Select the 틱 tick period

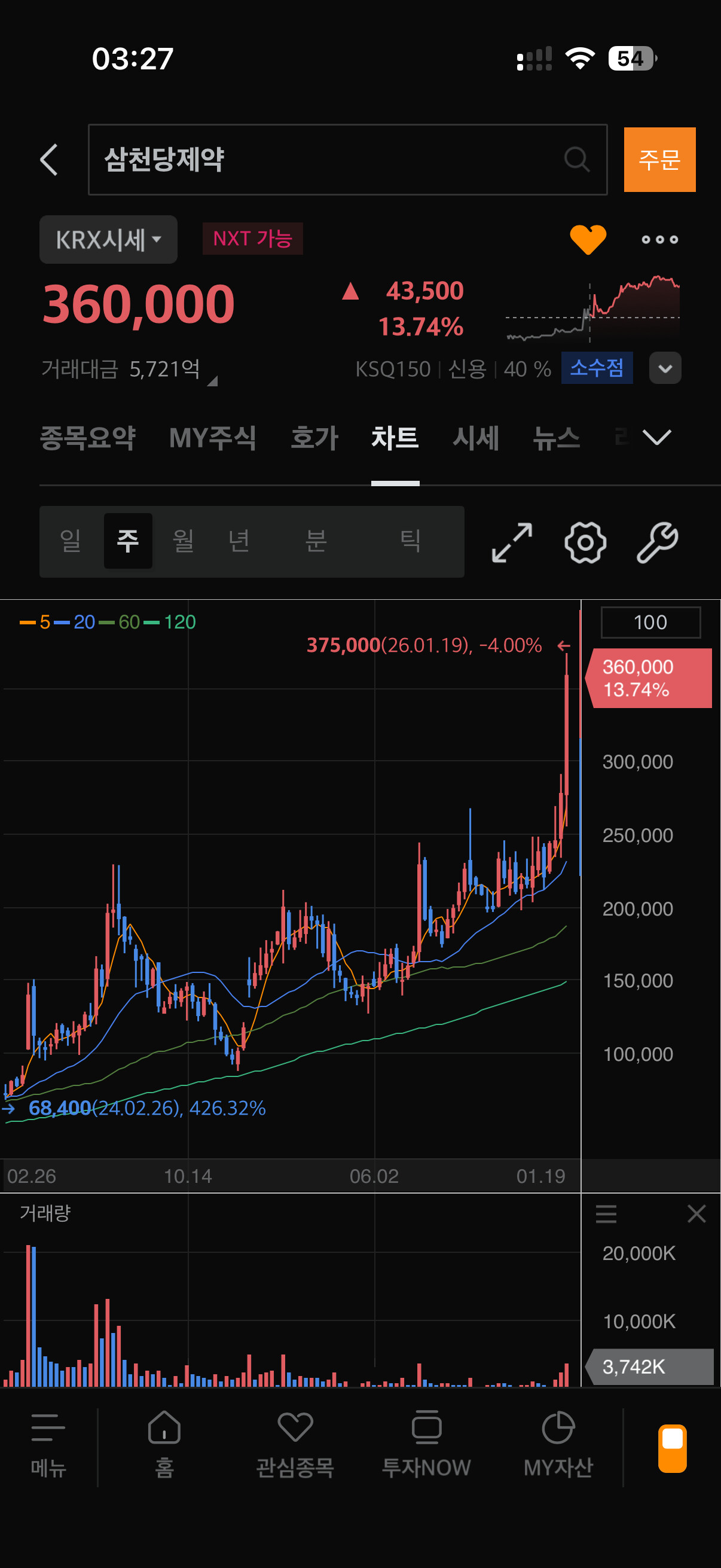point(411,541)
